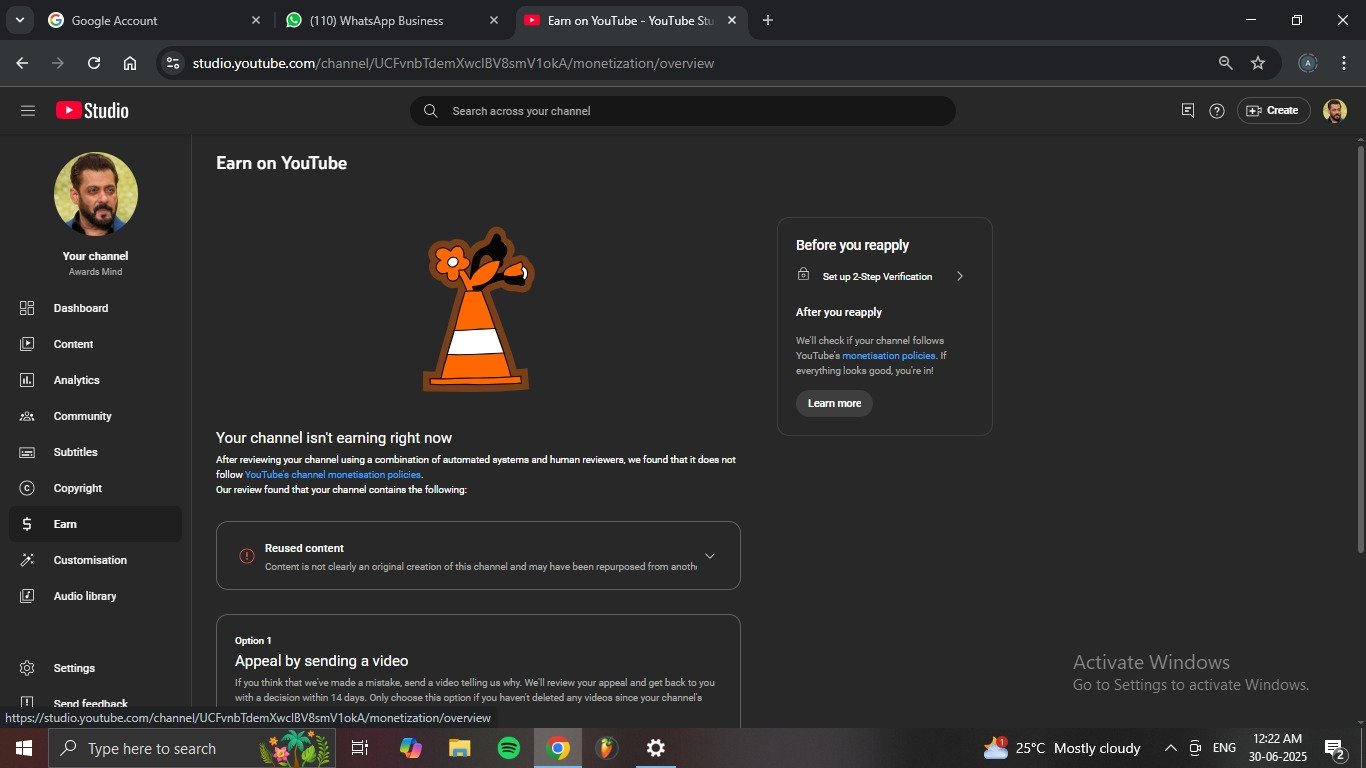
Task: Click the lock icon beside 2-Step Verification
Action: pyautogui.click(x=803, y=275)
